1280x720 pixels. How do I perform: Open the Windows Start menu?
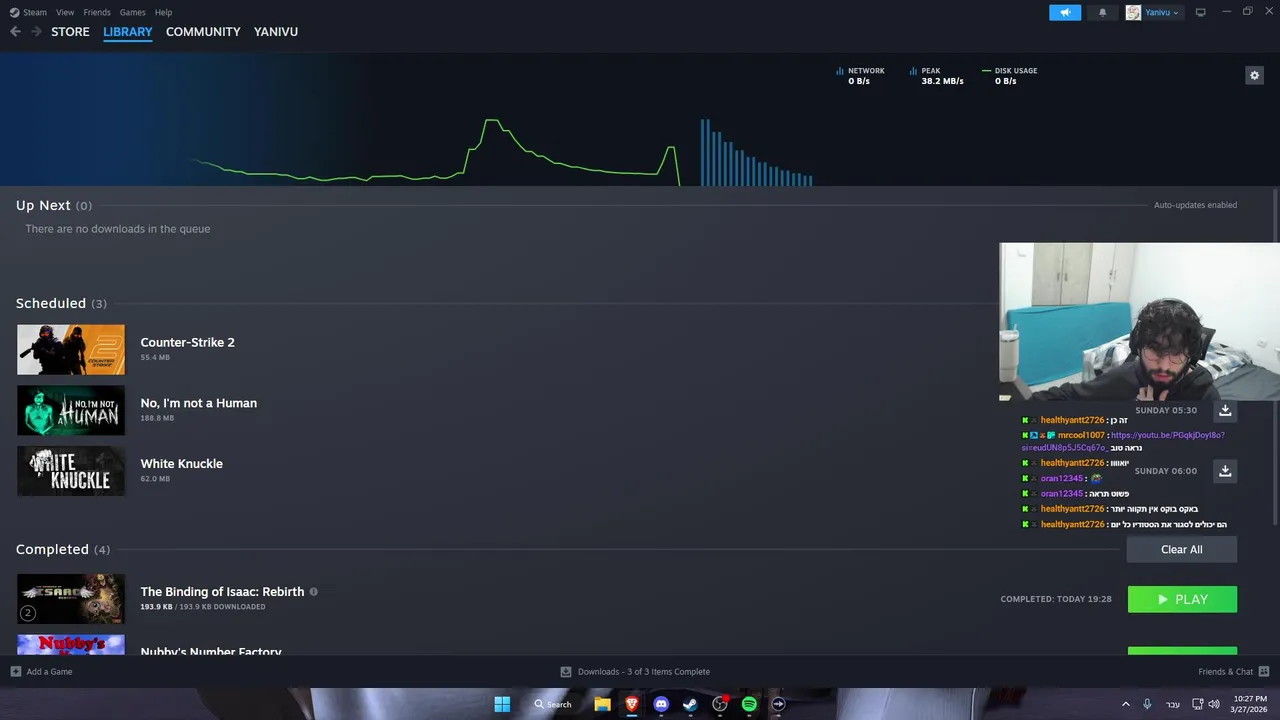(x=502, y=704)
